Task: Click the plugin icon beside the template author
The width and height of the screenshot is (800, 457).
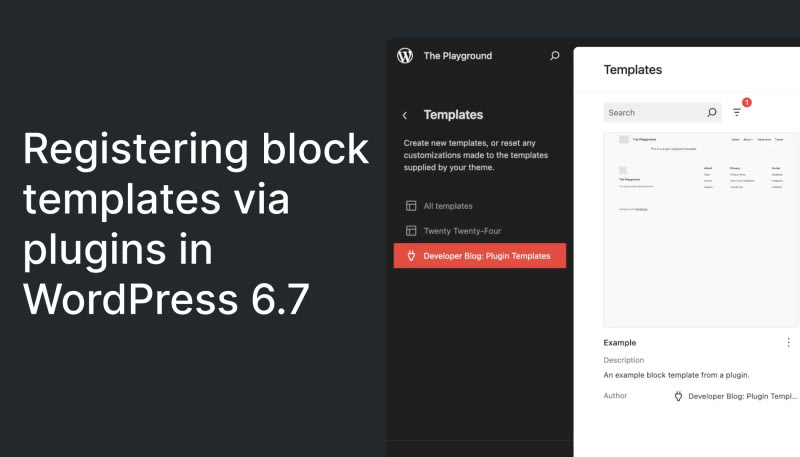Action: click(678, 396)
